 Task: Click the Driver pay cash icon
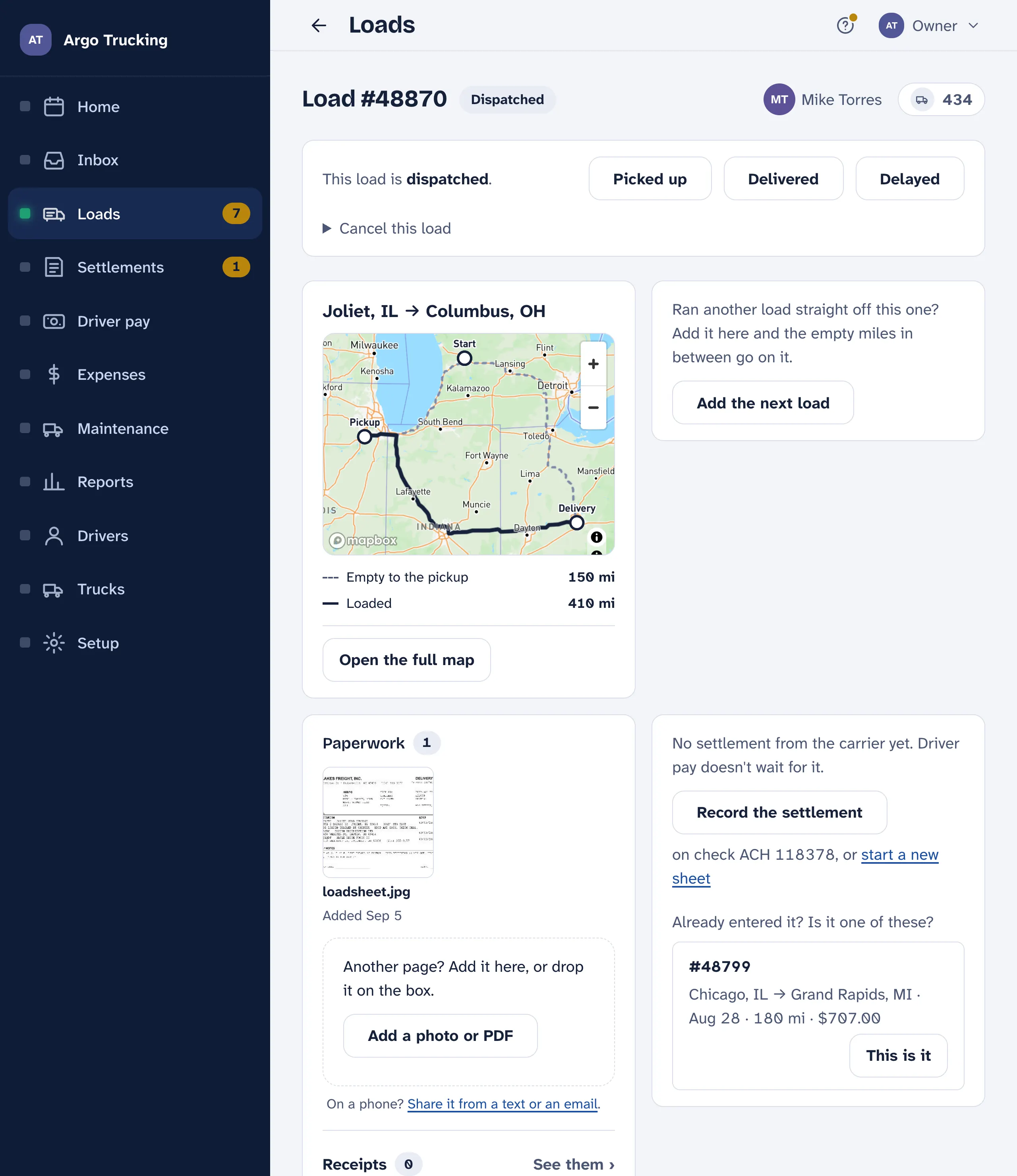(54, 321)
